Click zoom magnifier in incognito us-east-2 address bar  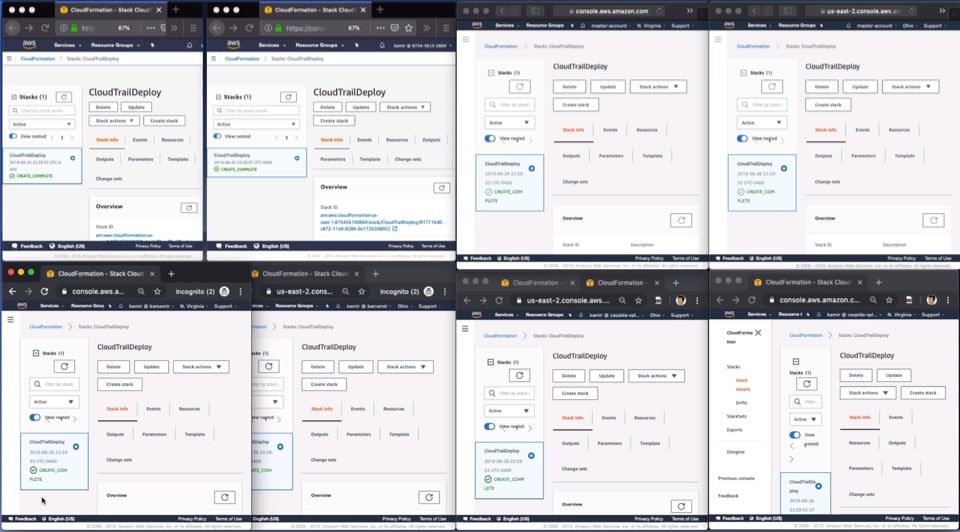[345, 291]
